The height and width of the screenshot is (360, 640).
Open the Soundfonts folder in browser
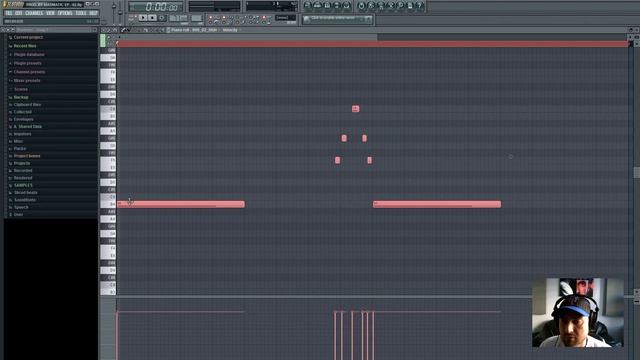point(25,200)
